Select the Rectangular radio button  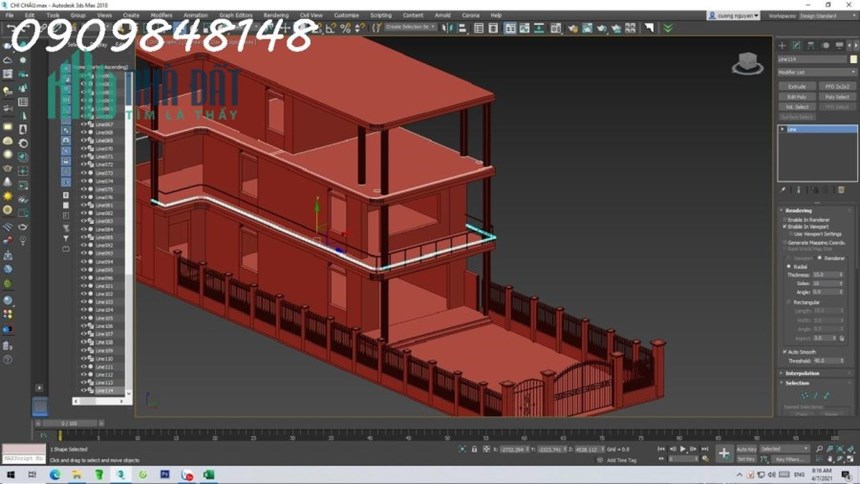pos(789,302)
